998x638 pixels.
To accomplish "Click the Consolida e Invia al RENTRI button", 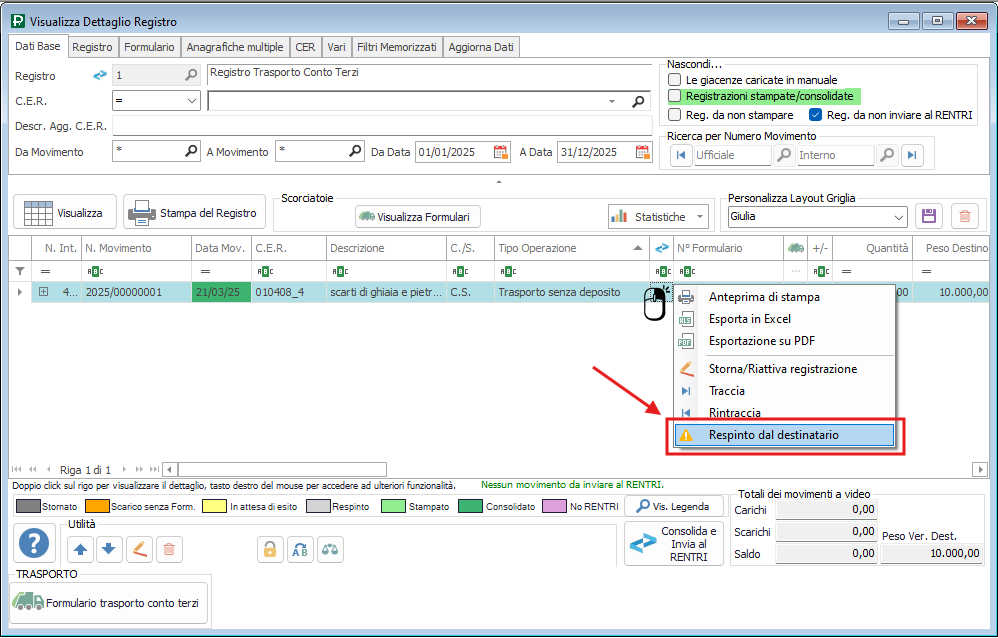I will (x=673, y=544).
